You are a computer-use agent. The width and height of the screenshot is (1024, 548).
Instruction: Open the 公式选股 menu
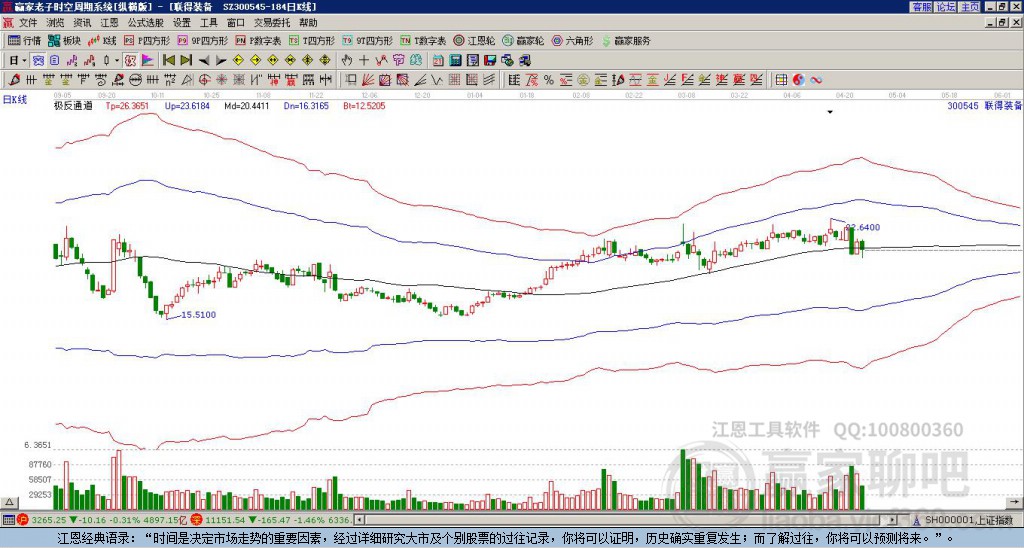(146, 23)
